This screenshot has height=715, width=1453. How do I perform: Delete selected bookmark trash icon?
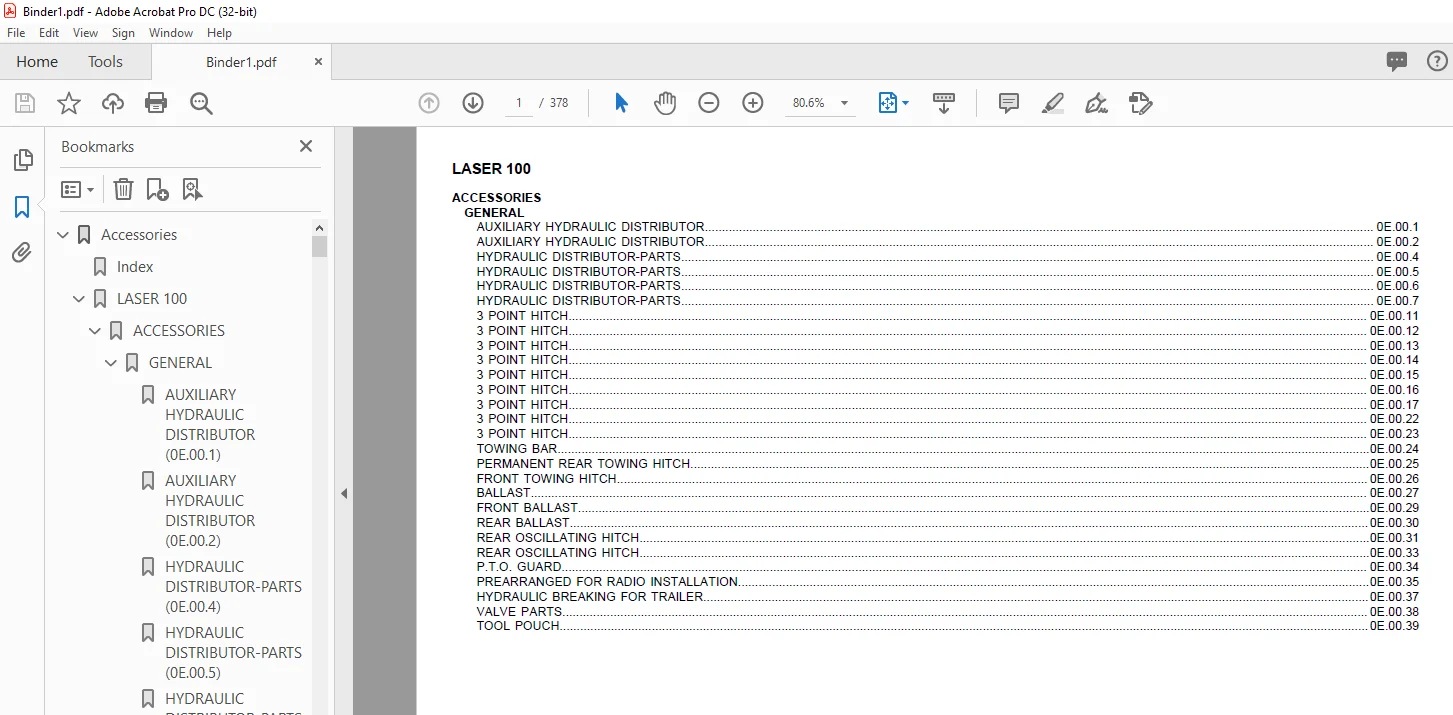pyautogui.click(x=123, y=189)
